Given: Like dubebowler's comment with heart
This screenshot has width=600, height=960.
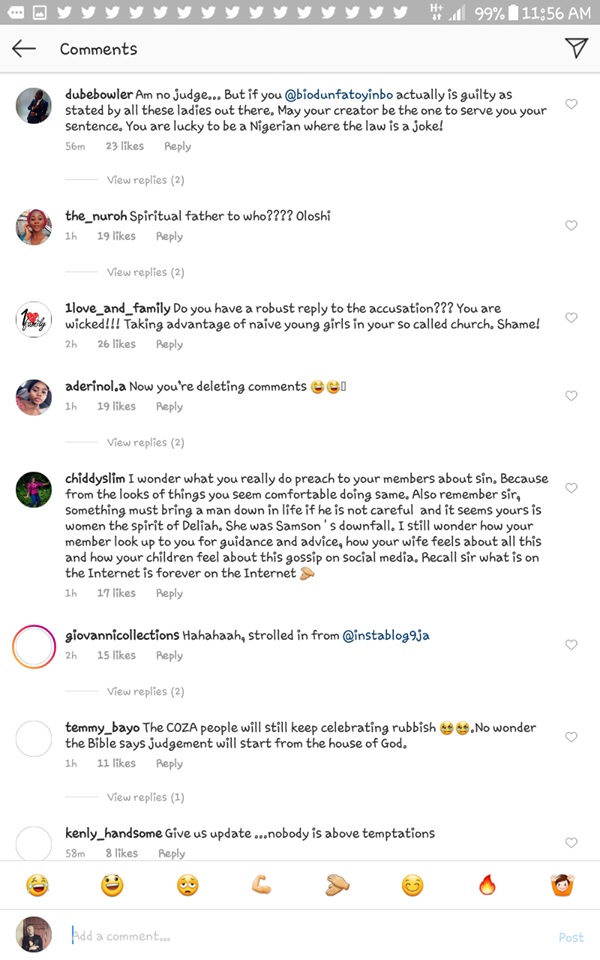Looking at the screenshot, I should (x=572, y=104).
